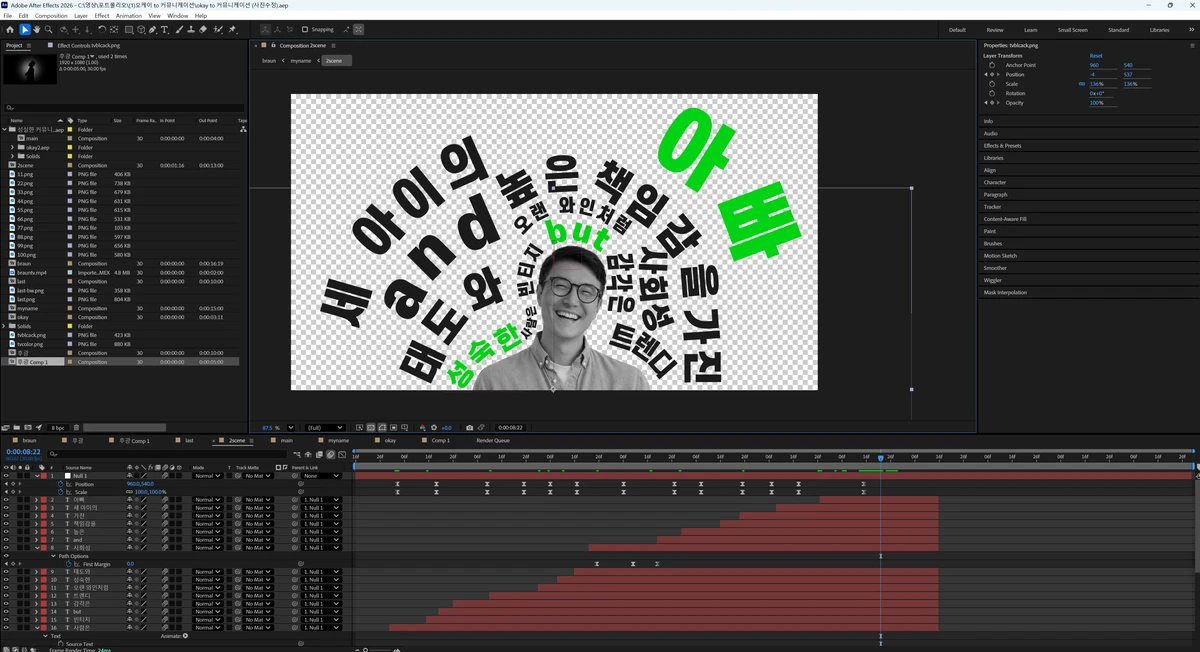Open Effect Controls tvblcack.png tab
This screenshot has width=1200, height=652.
87,45
